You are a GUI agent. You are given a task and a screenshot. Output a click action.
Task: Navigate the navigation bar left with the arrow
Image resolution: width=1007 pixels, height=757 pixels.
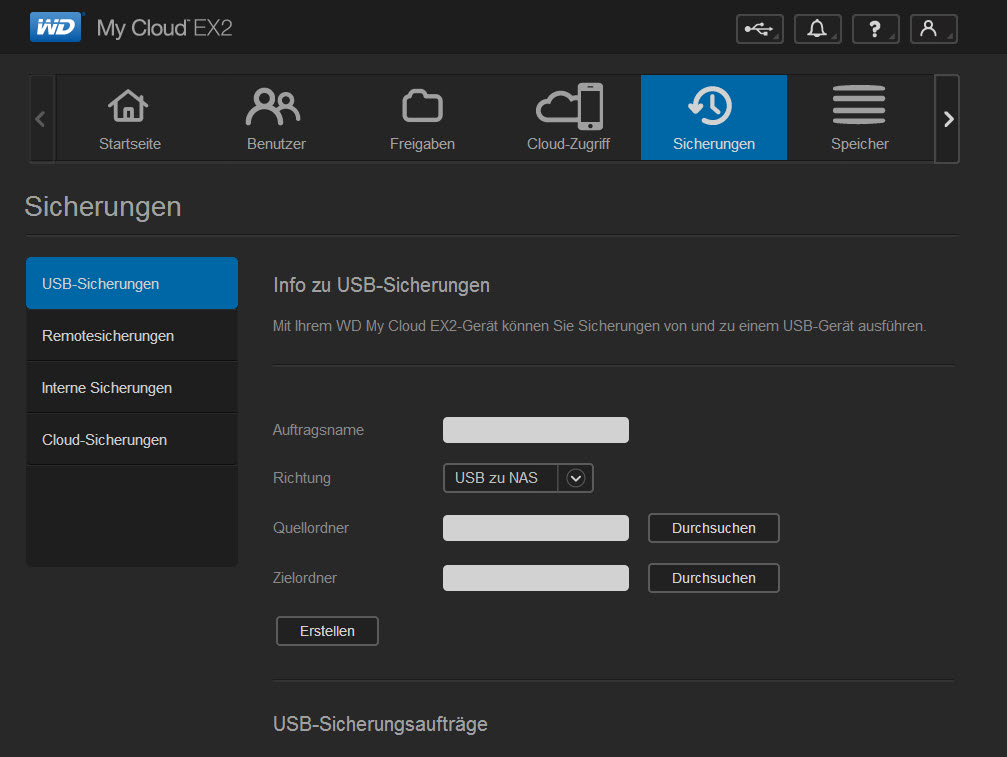pyautogui.click(x=41, y=119)
